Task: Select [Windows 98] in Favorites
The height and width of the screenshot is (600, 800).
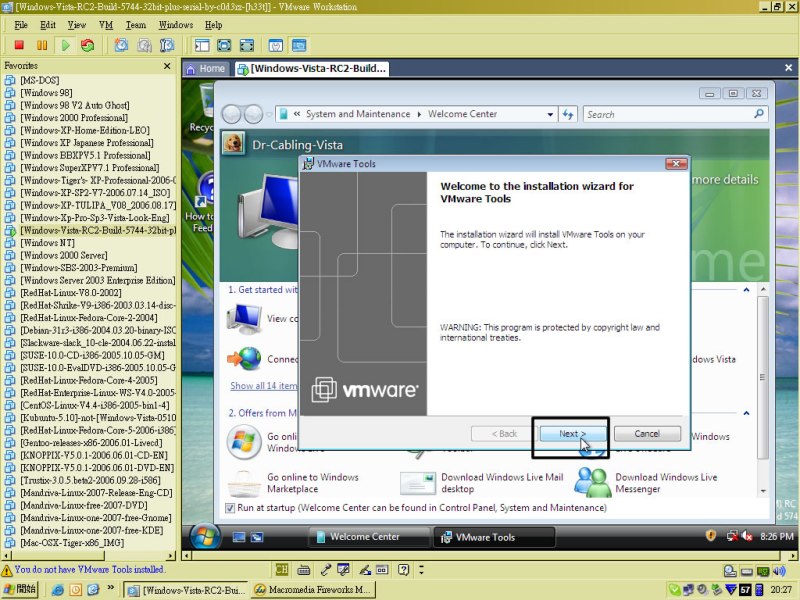Action: pyautogui.click(x=46, y=93)
